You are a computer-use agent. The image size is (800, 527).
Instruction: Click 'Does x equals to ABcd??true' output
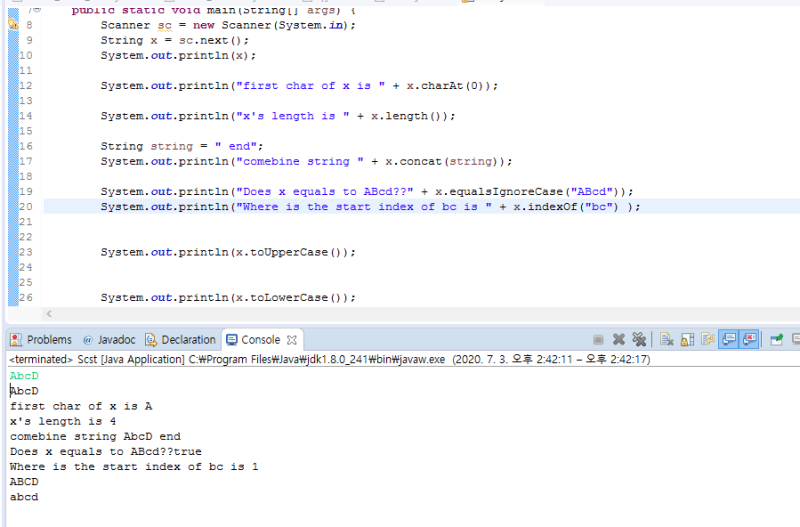(106, 451)
